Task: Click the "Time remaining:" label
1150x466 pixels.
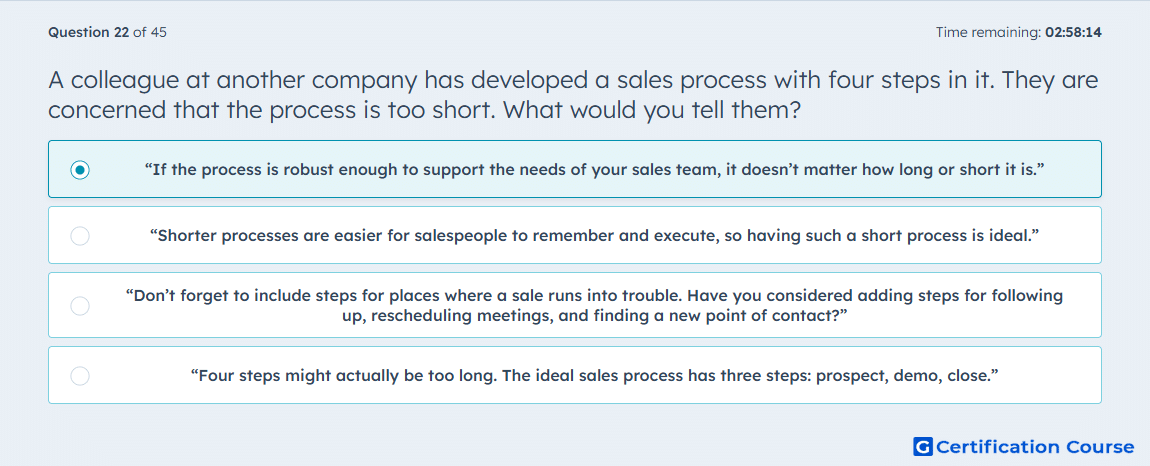Action: tap(988, 32)
